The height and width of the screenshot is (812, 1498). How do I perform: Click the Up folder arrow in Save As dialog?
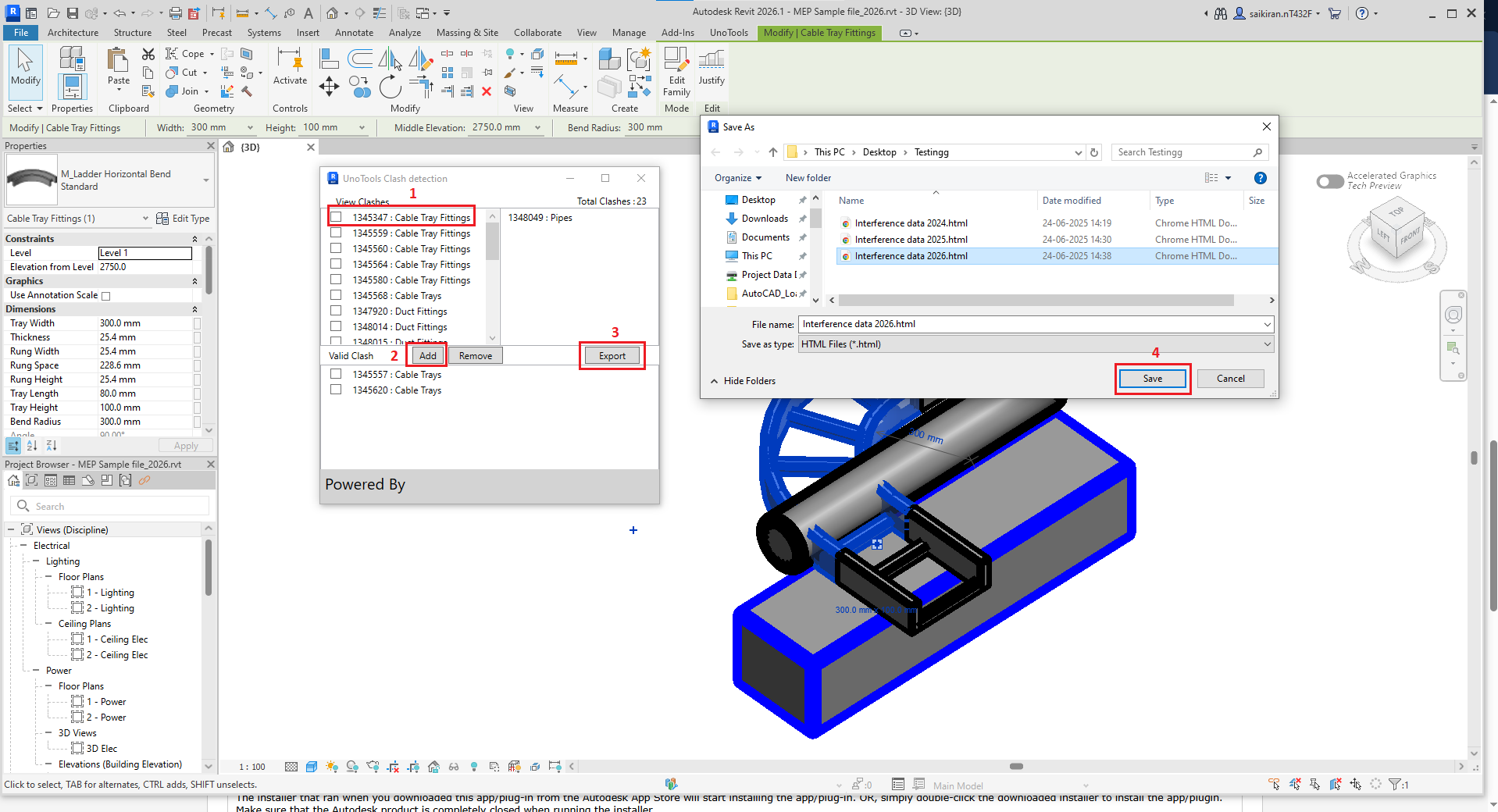pos(773,152)
